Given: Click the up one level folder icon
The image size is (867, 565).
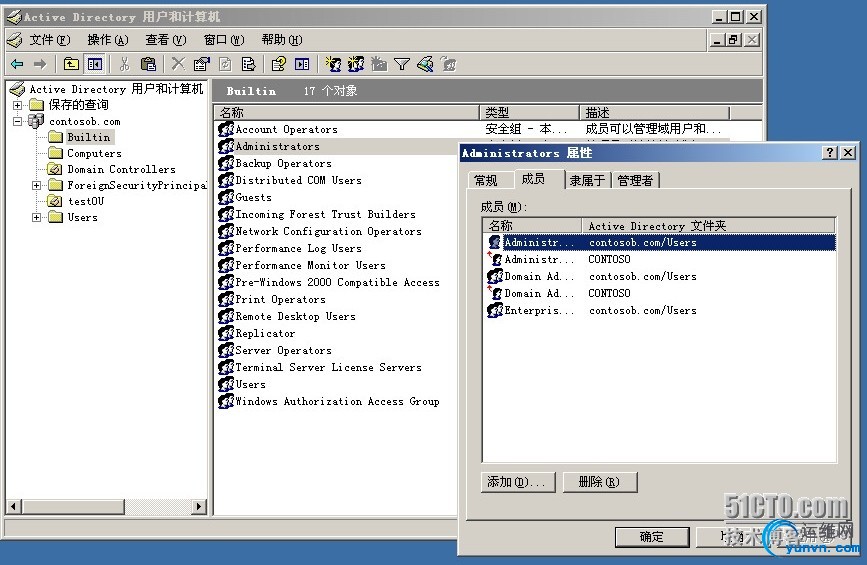Looking at the screenshot, I should [71, 64].
